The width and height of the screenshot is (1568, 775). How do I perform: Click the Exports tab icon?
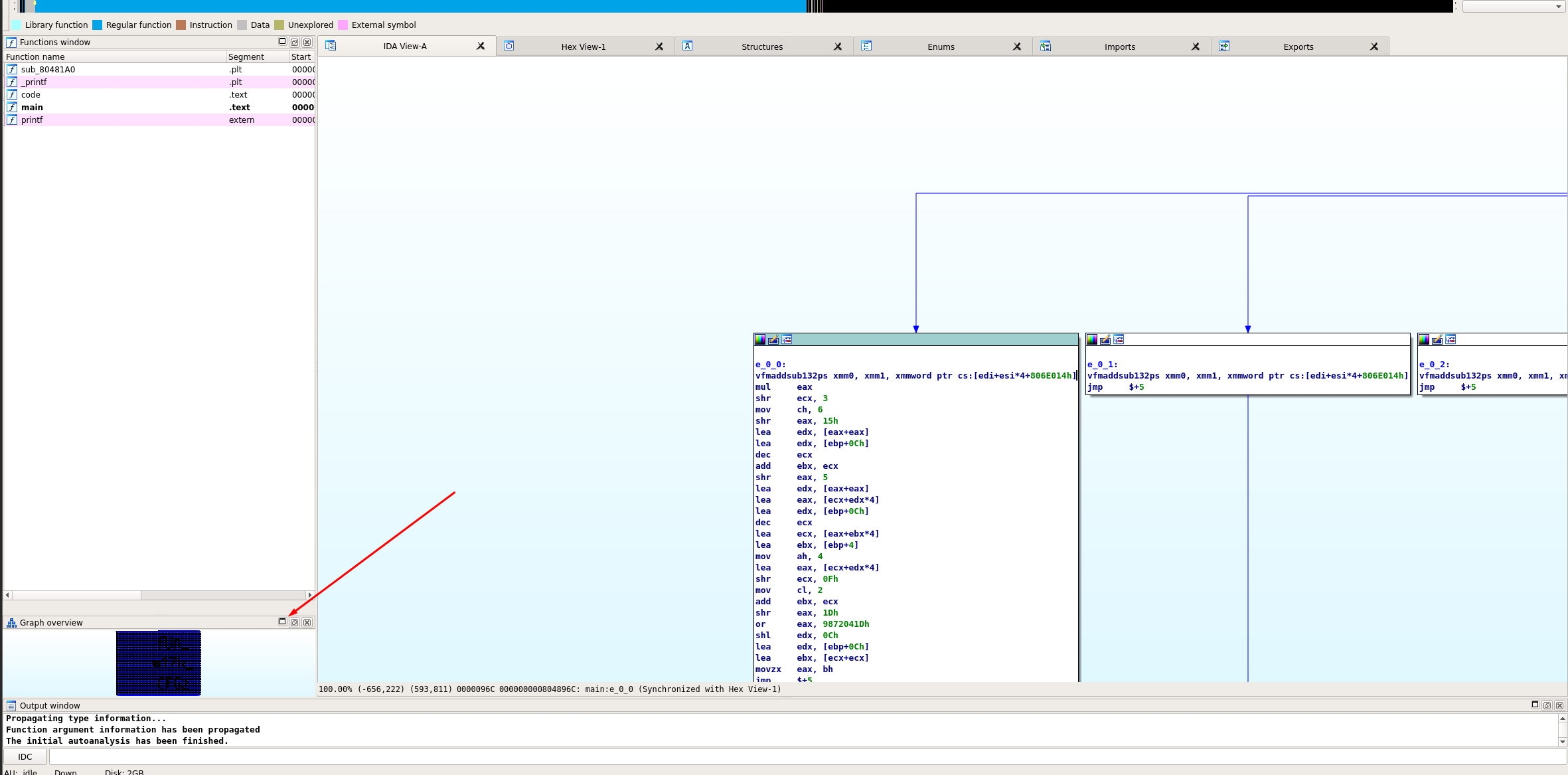click(1224, 46)
